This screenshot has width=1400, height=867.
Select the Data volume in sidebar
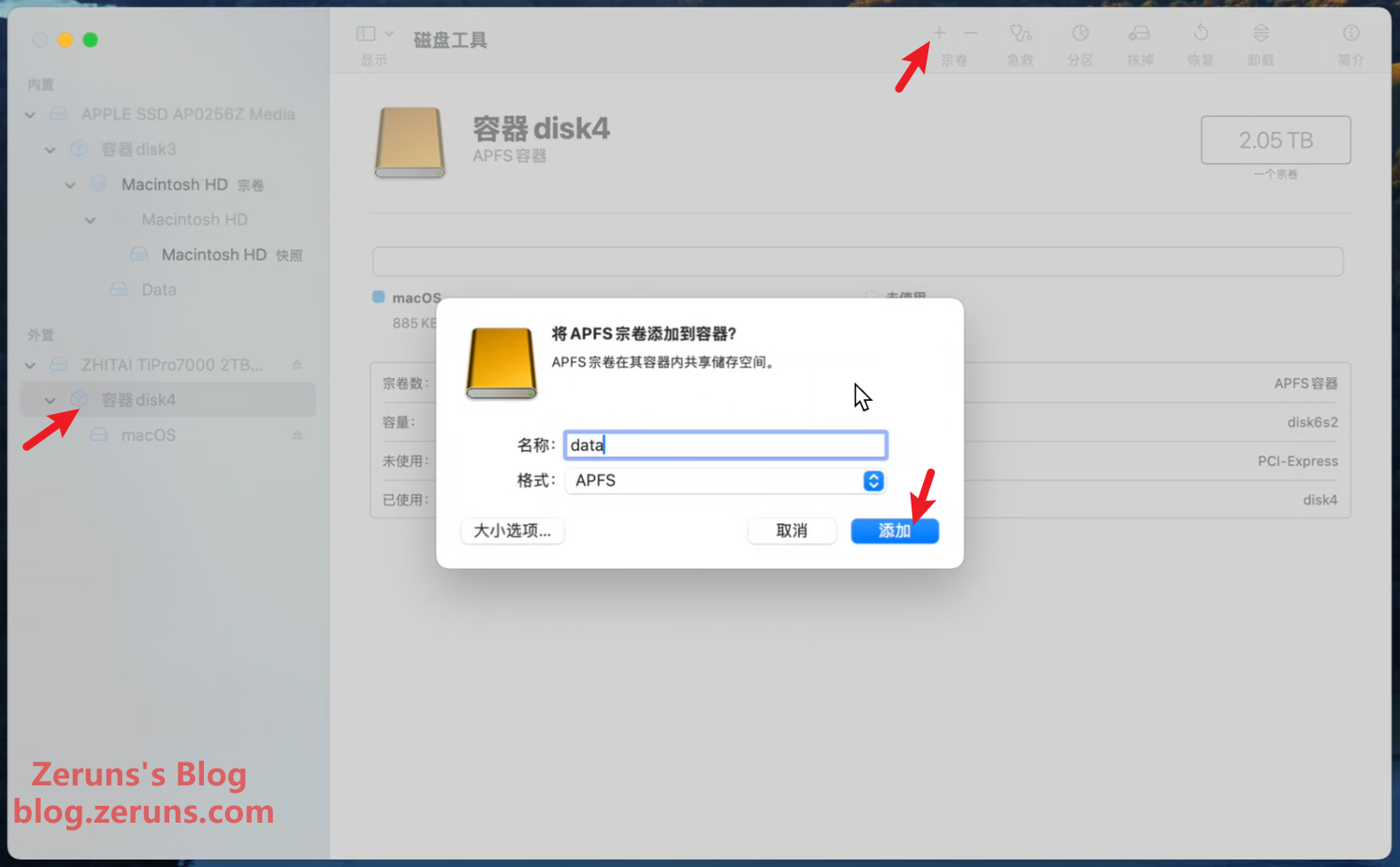click(159, 290)
